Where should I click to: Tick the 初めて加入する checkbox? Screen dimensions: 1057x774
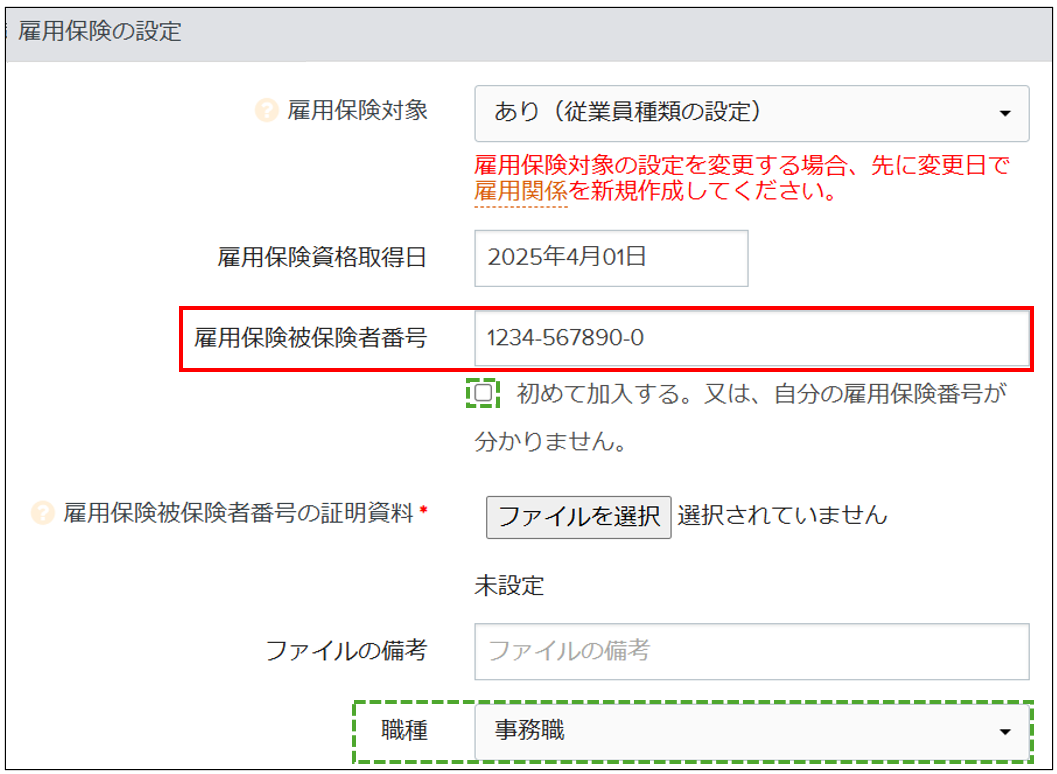[x=484, y=394]
